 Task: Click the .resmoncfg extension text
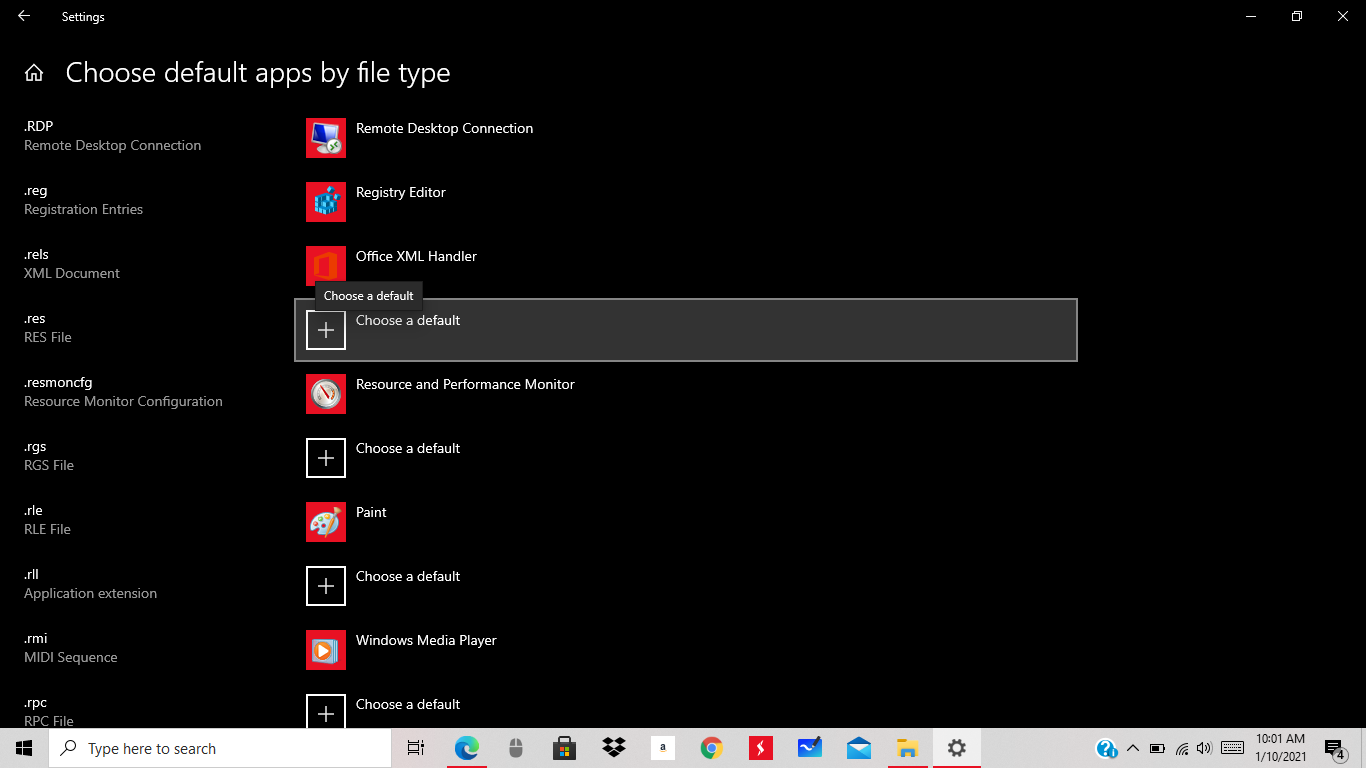tap(58, 382)
